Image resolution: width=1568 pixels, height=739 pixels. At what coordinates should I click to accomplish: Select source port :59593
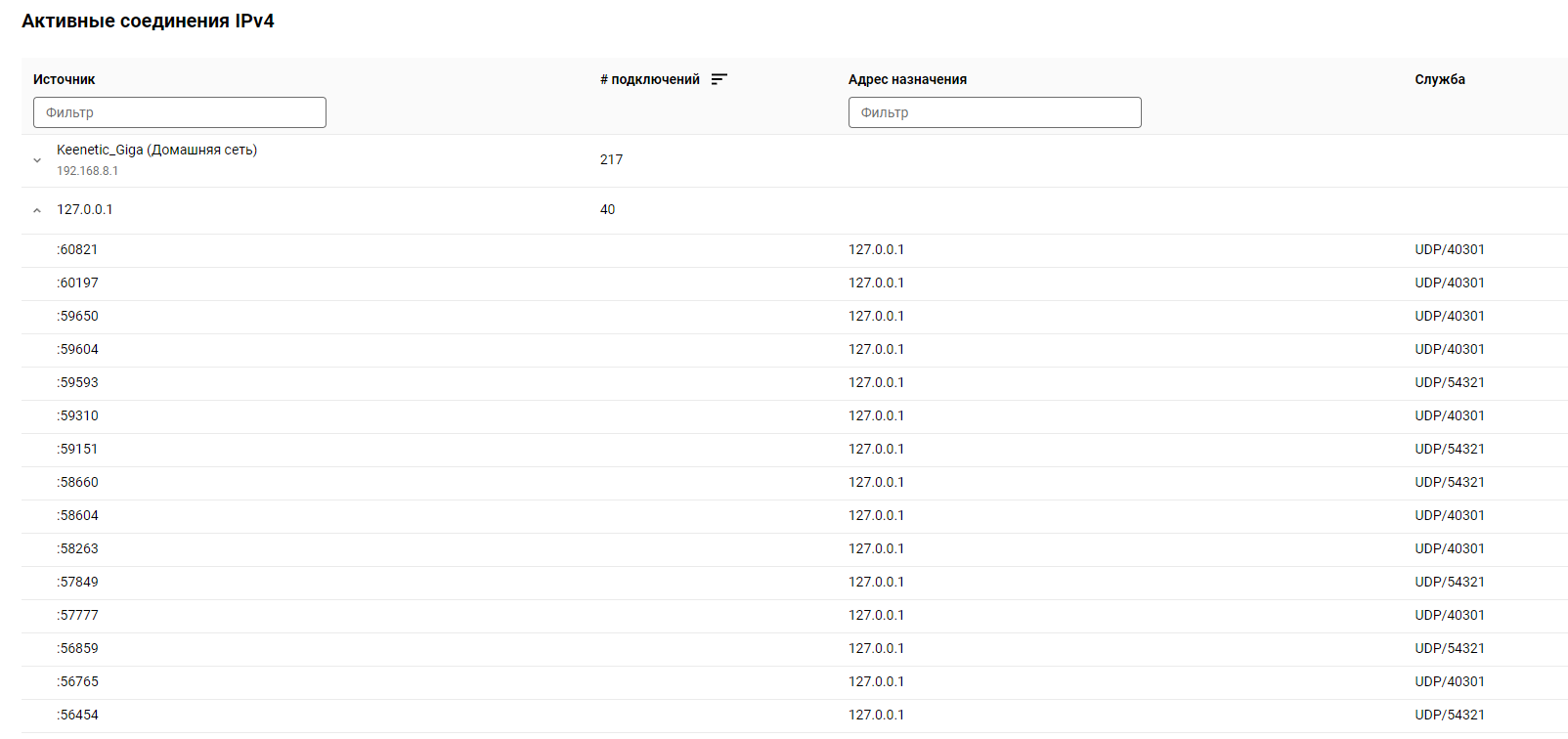[77, 382]
